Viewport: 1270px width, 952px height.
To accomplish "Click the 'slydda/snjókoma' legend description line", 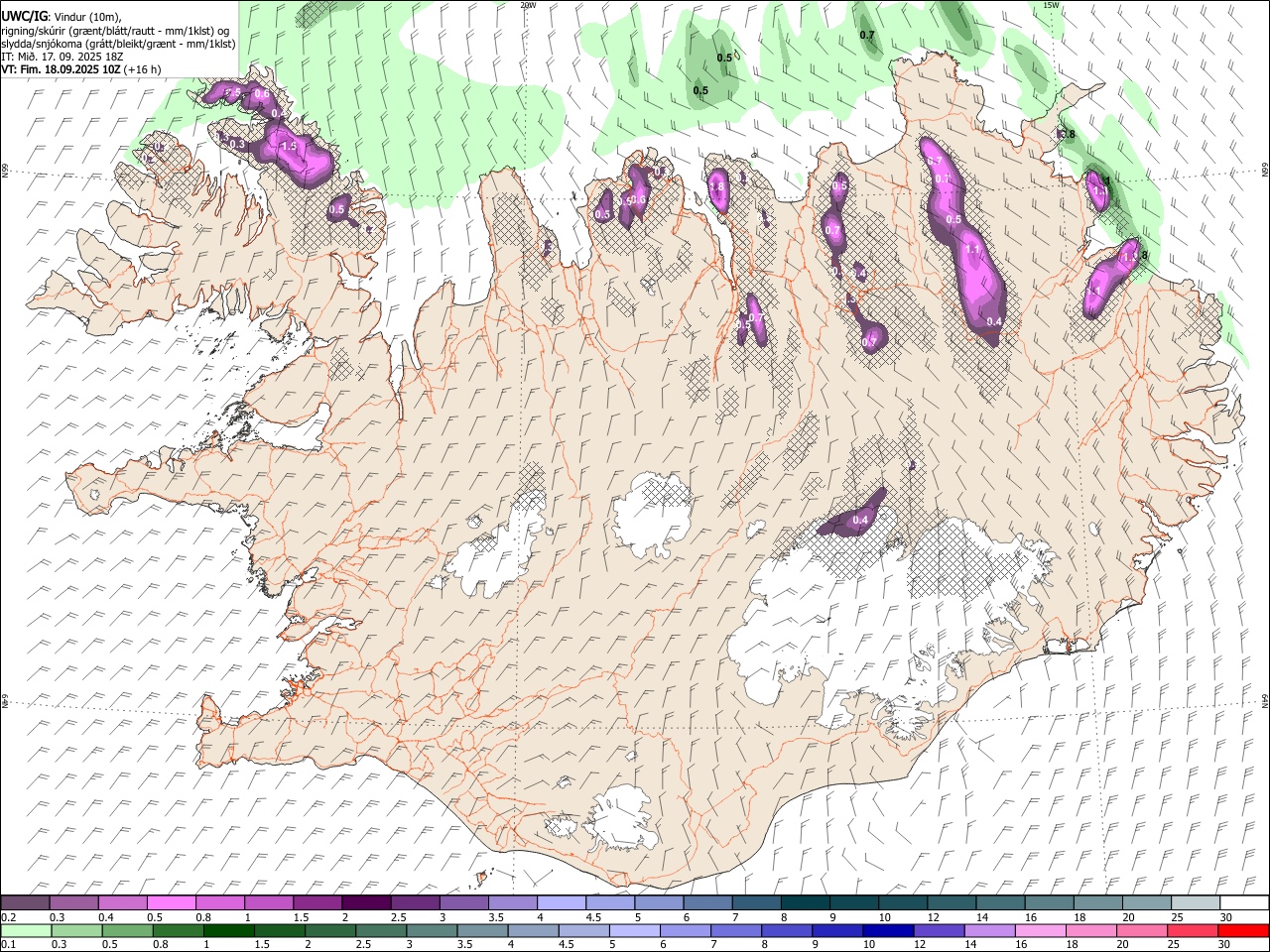I will [118, 44].
